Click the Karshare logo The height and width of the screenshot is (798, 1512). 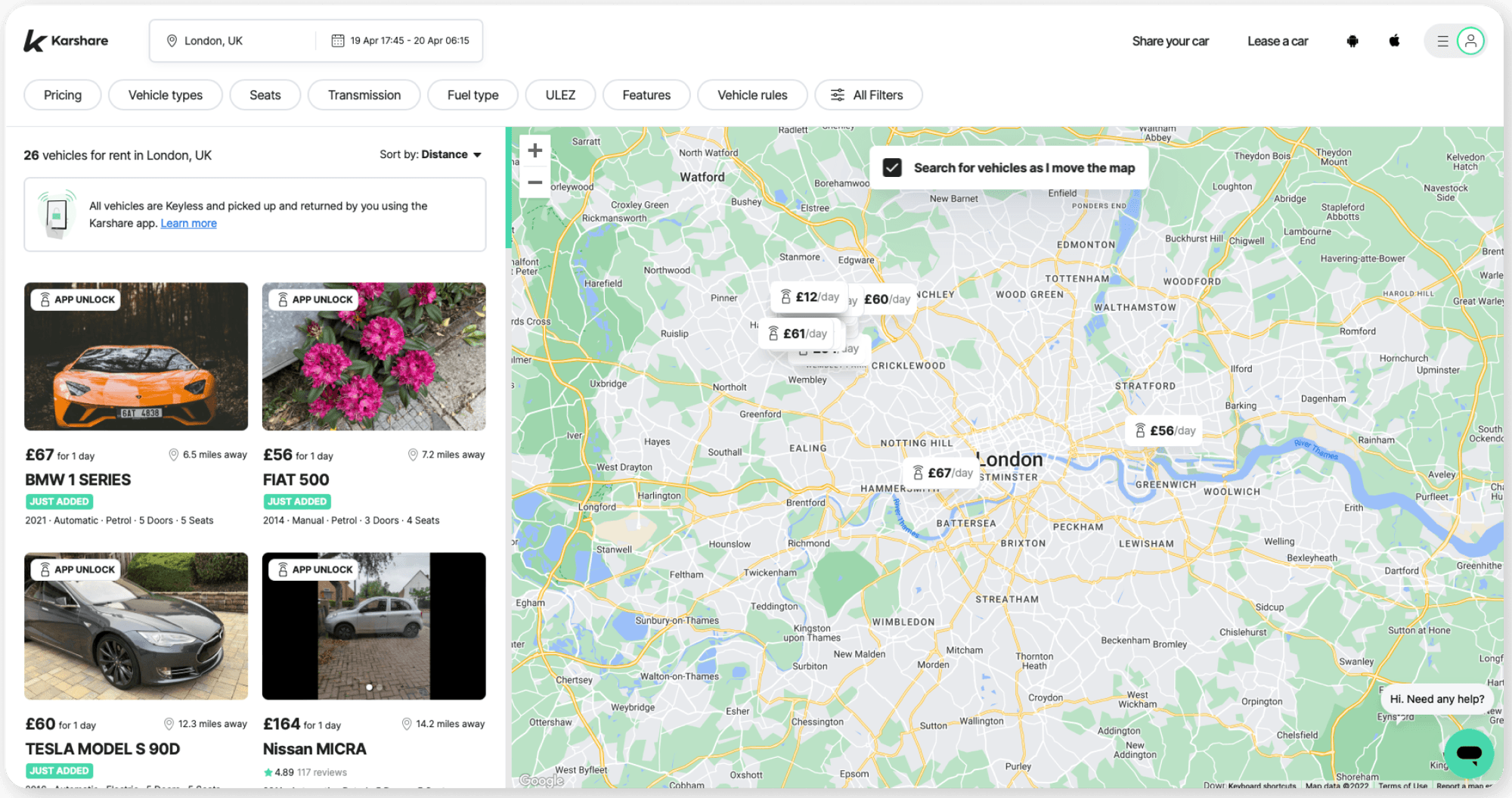[x=66, y=41]
